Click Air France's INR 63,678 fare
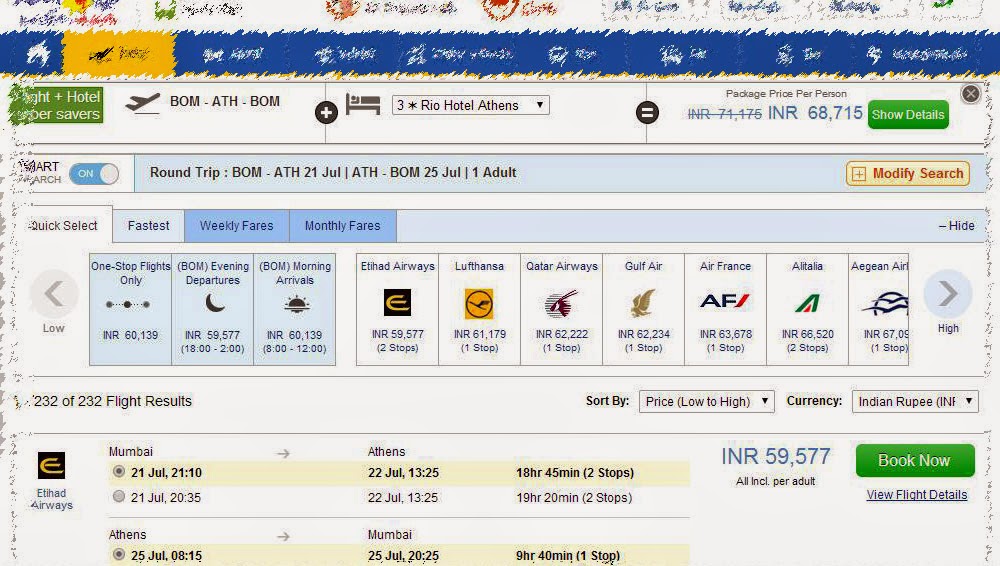1000x566 pixels. (x=725, y=334)
